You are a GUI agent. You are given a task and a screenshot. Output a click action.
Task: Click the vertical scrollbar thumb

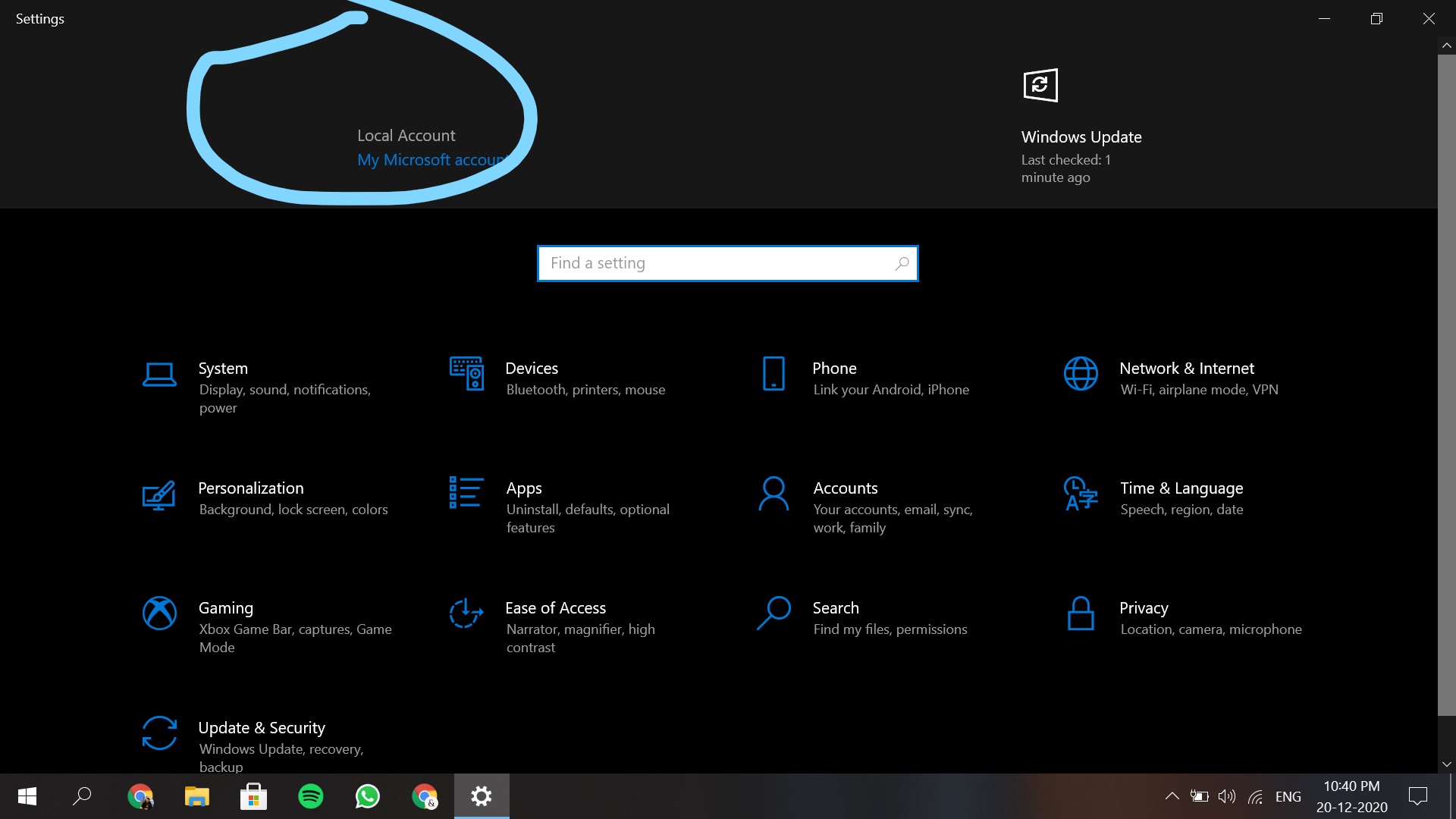[1446, 384]
